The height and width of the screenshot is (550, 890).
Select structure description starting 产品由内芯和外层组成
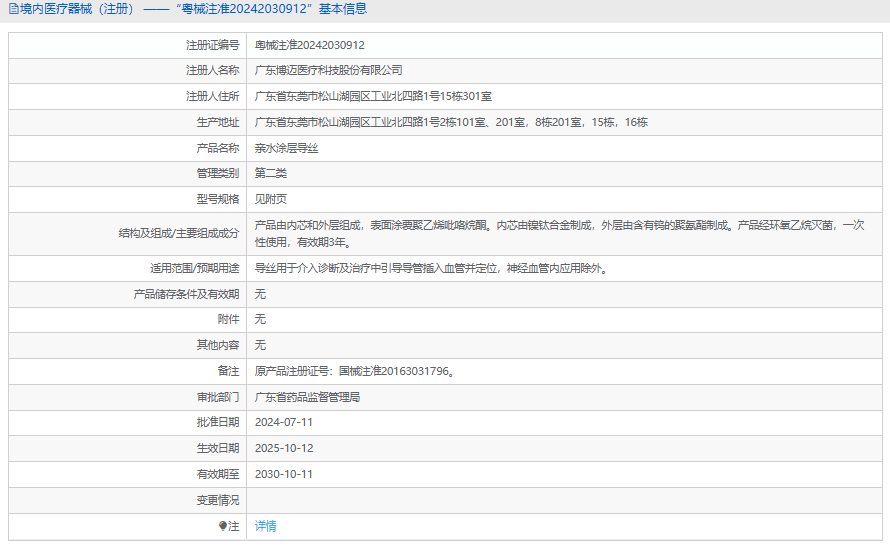560,234
